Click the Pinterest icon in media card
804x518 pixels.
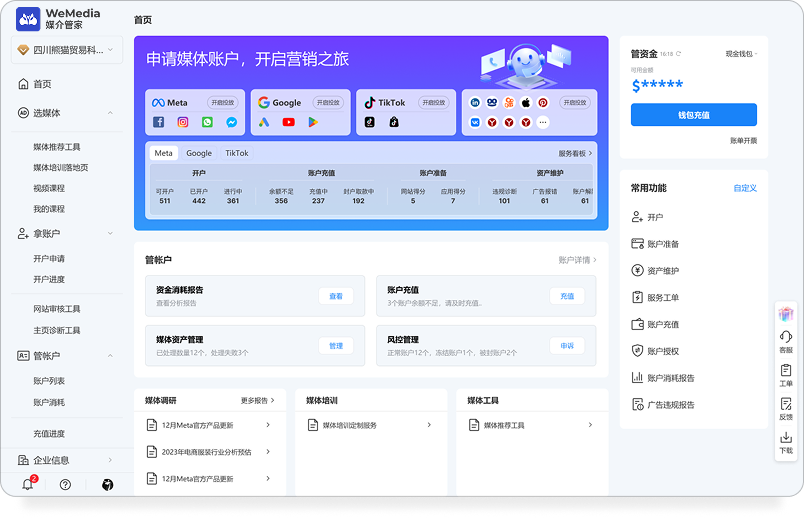[543, 102]
